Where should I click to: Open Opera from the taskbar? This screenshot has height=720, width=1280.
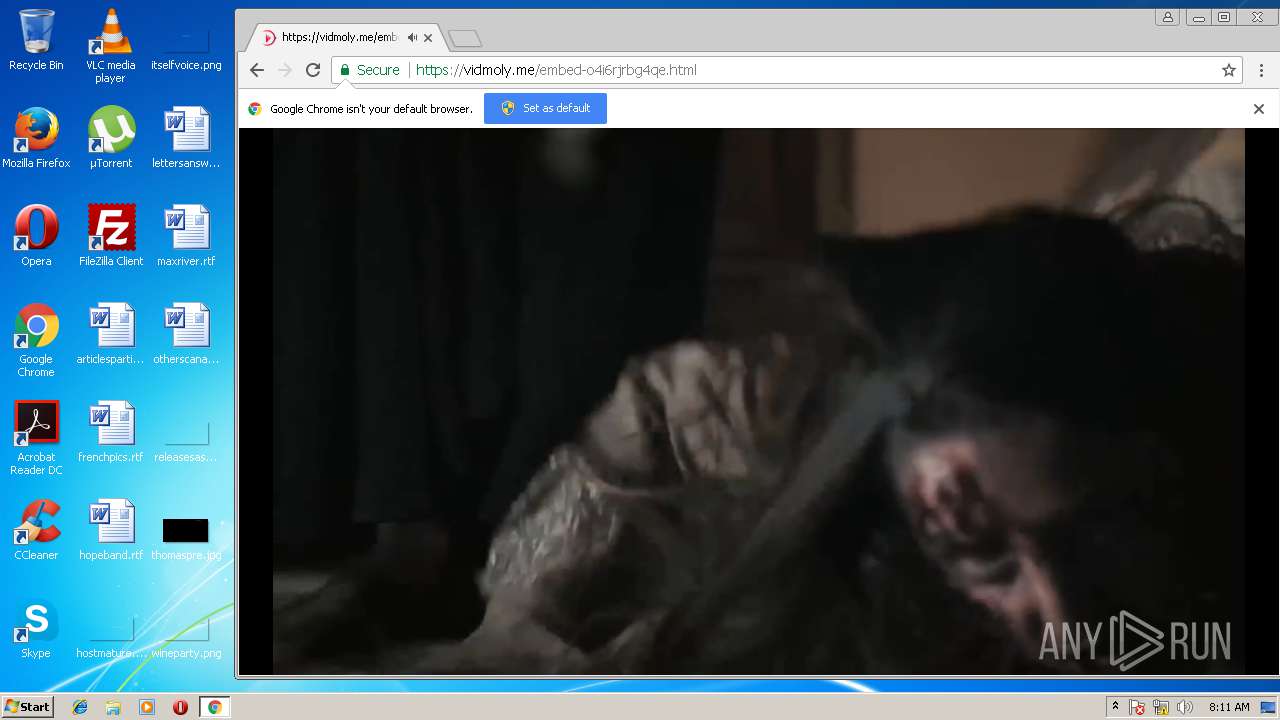click(x=180, y=707)
